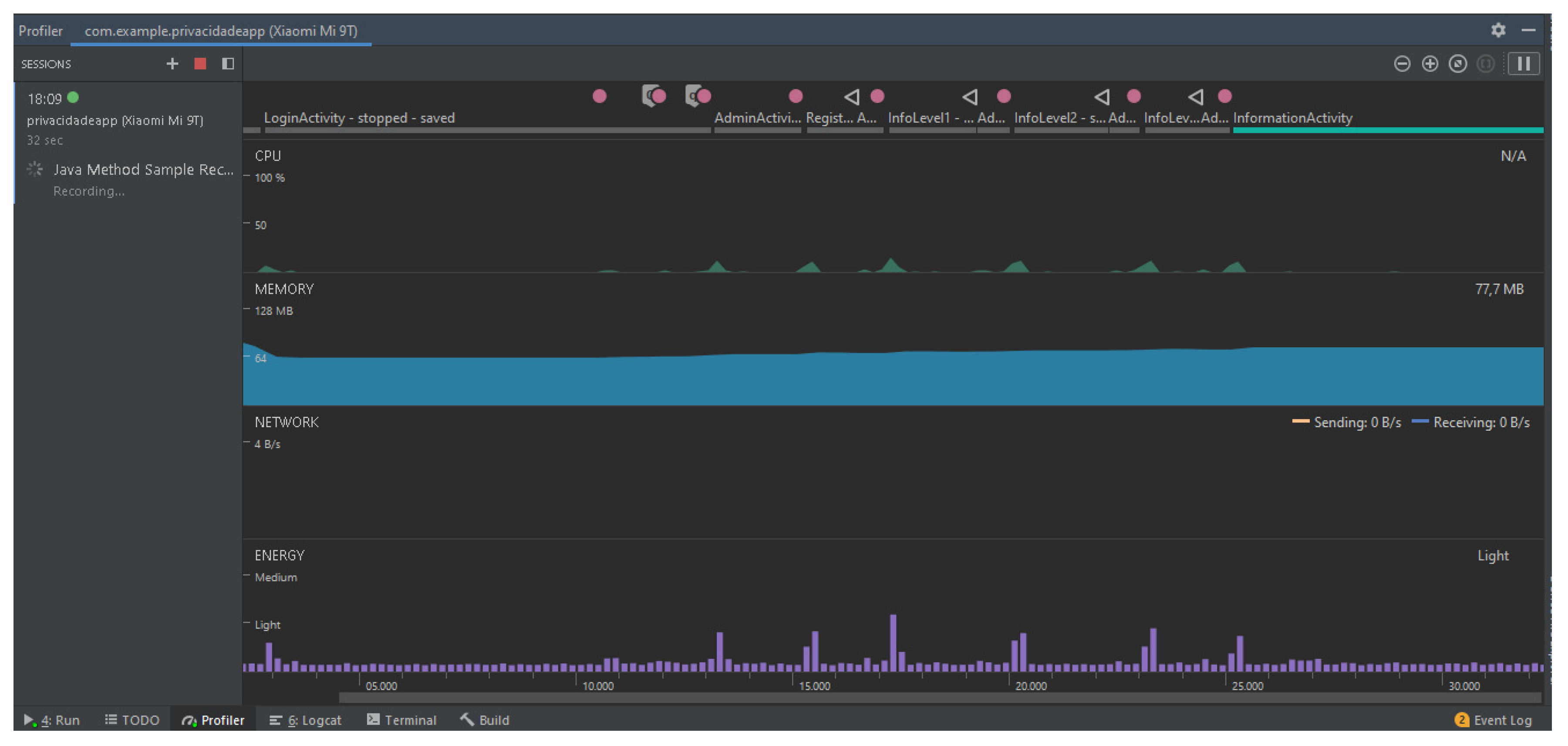Pause live profiler data updates
This screenshot has width=1568, height=746.
[1524, 64]
